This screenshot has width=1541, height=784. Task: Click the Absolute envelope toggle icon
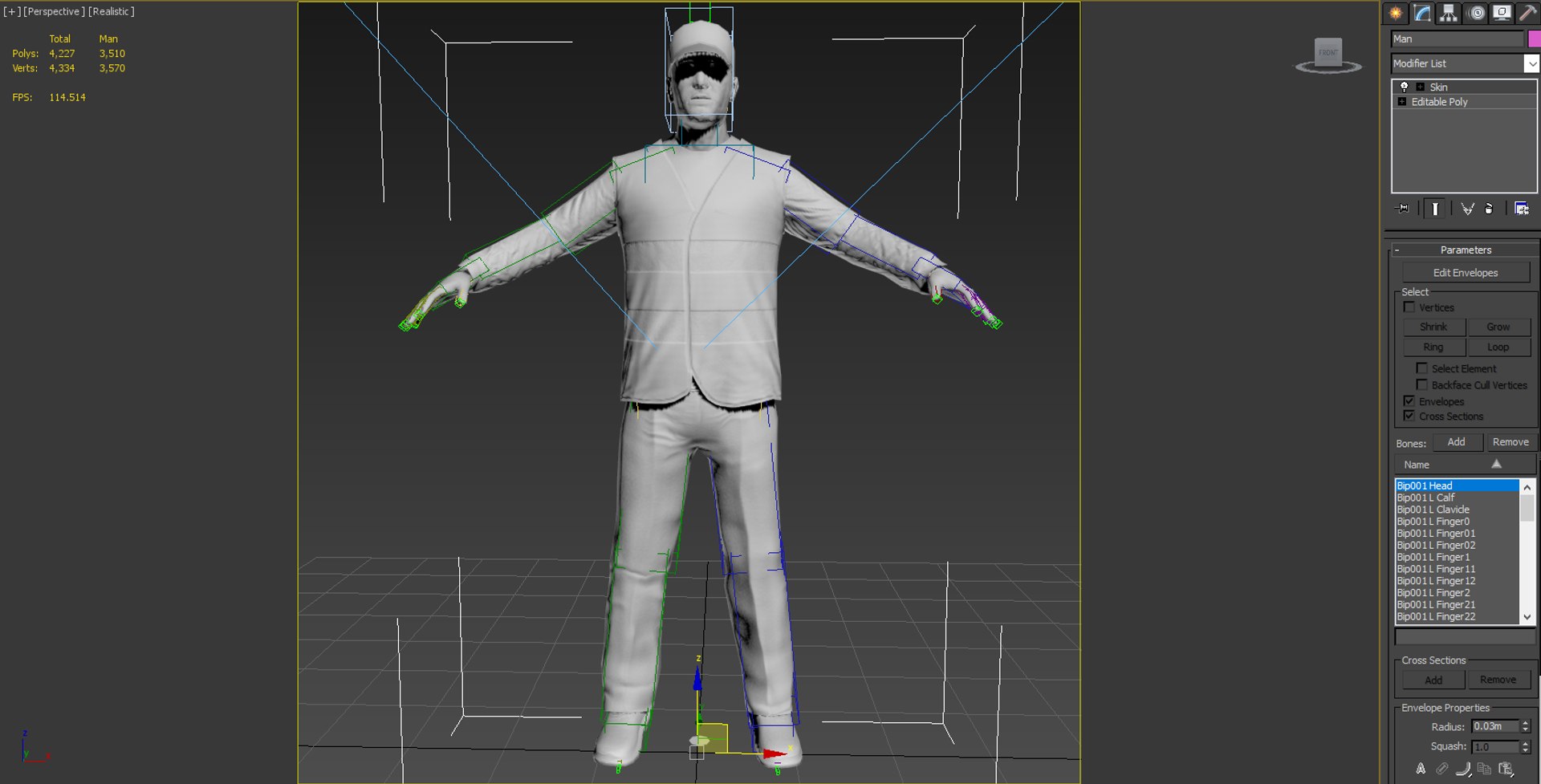click(1421, 769)
